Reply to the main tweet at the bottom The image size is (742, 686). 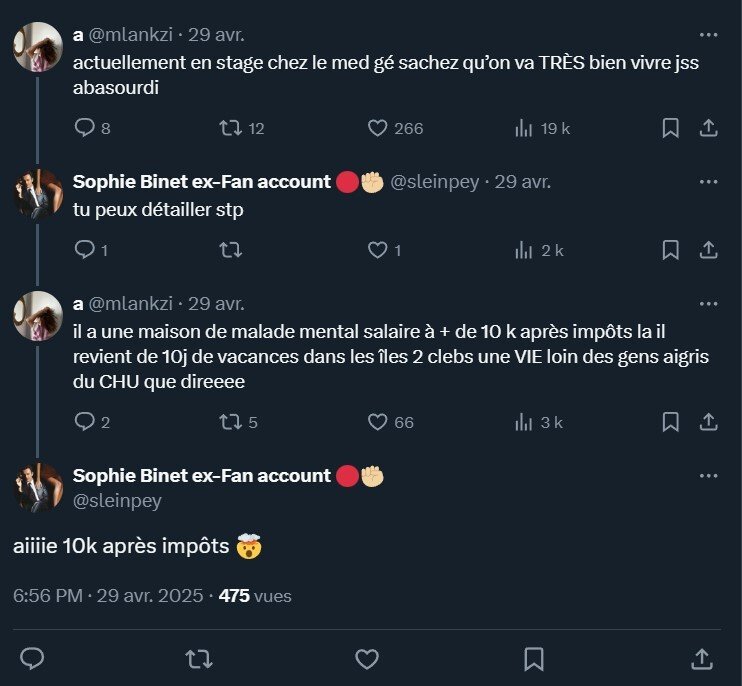click(x=32, y=657)
